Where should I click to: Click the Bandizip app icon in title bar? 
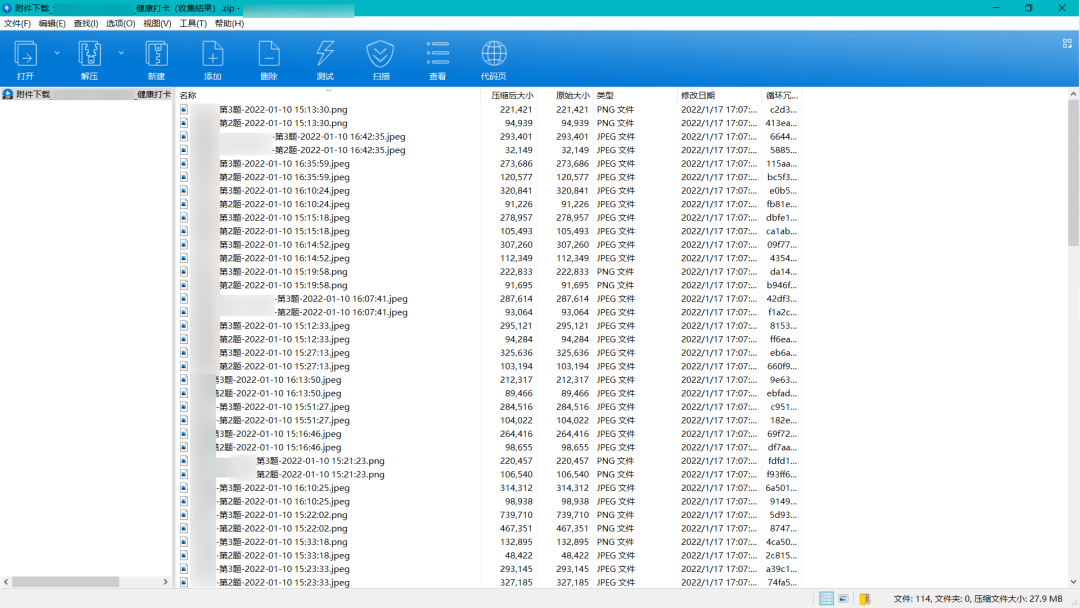click(x=7, y=8)
